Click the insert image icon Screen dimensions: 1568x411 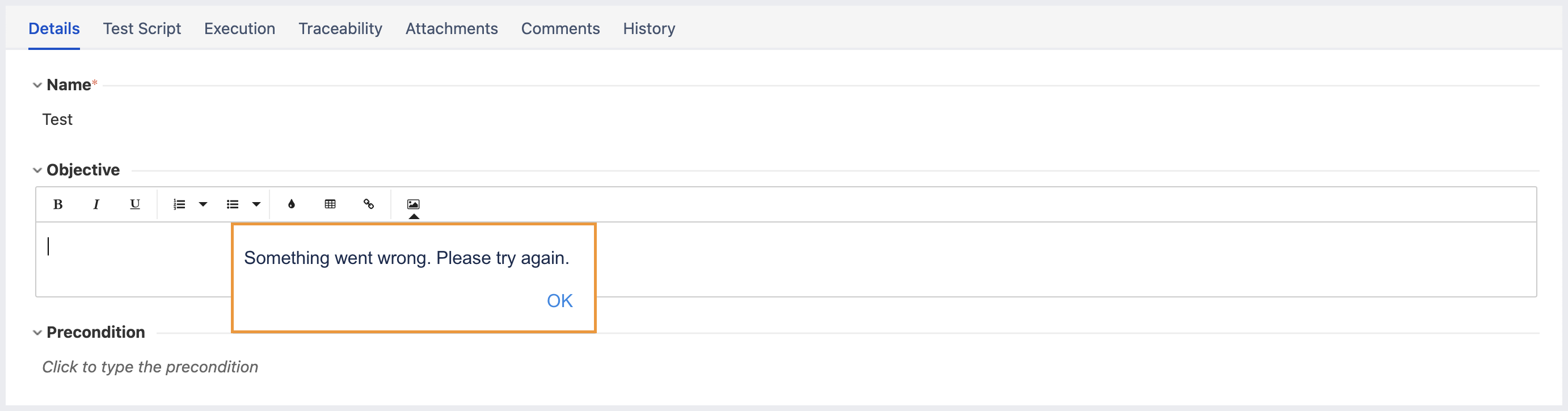point(414,204)
